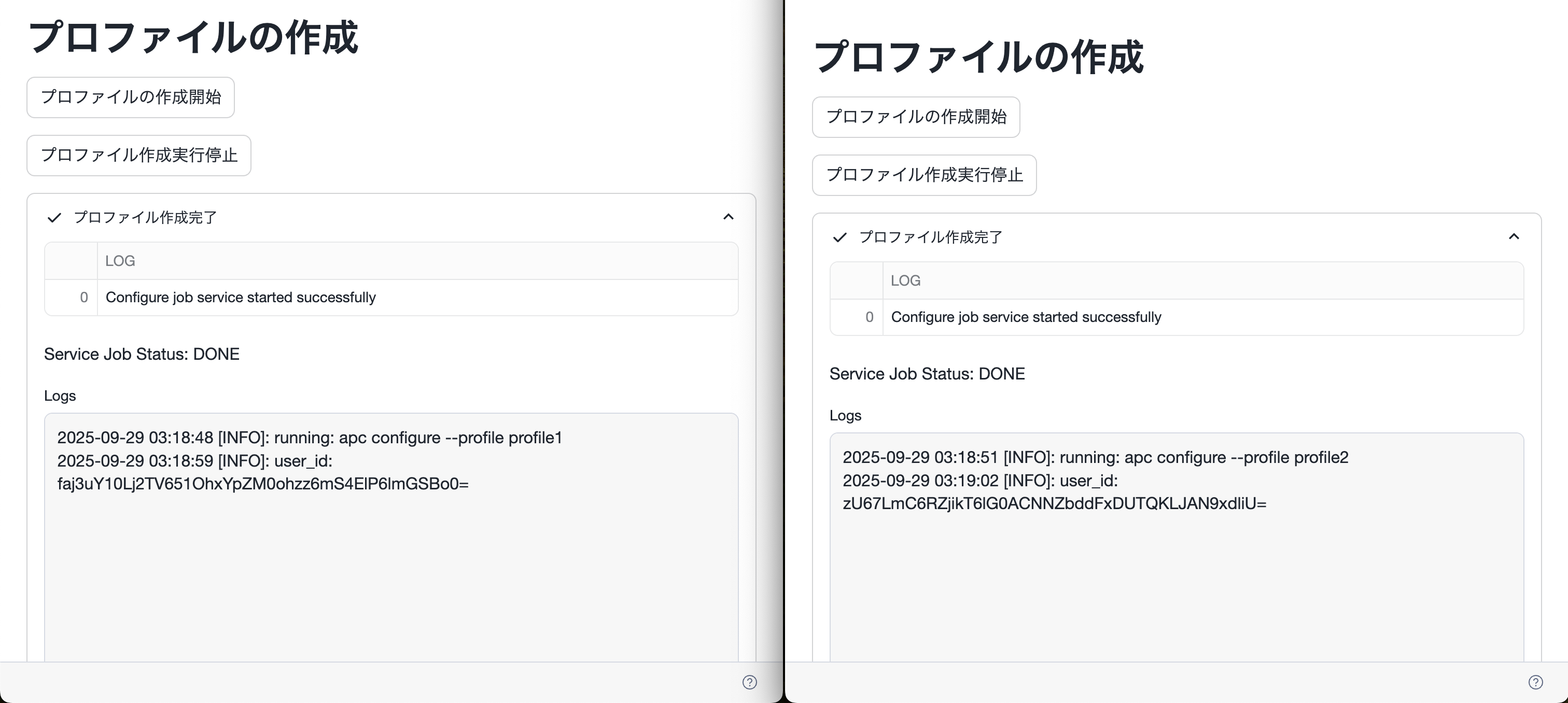Click left table's Configure job service message cell

coord(241,298)
